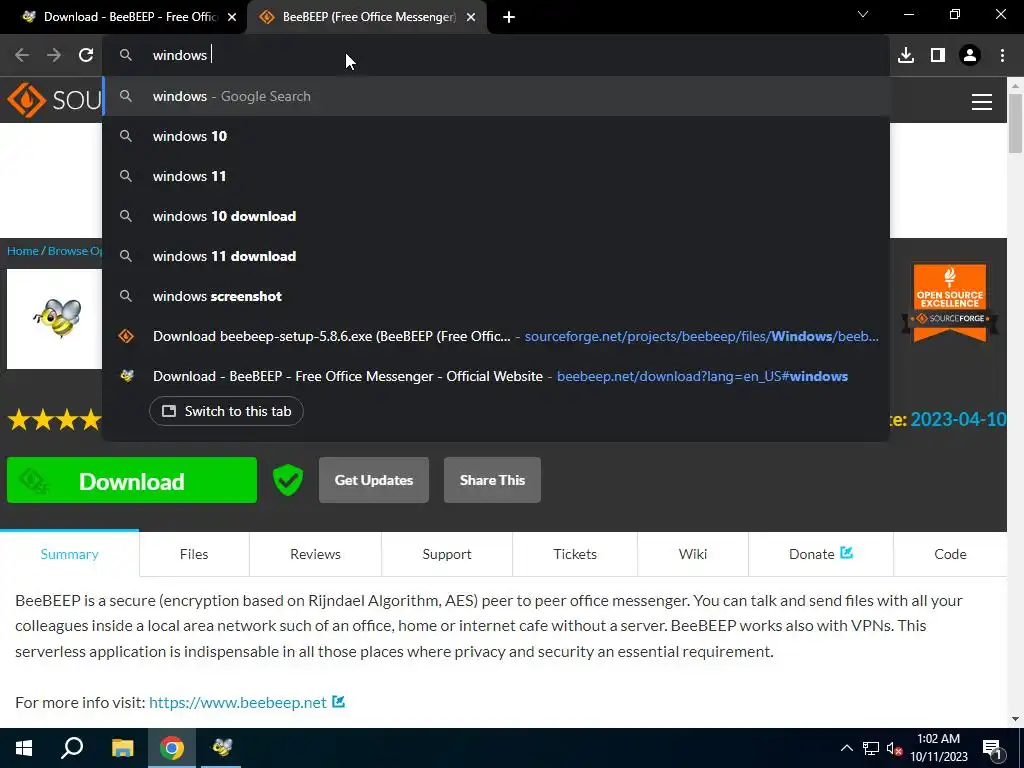
Task: Pick the 'windows 10' suggestion
Action: point(496,136)
